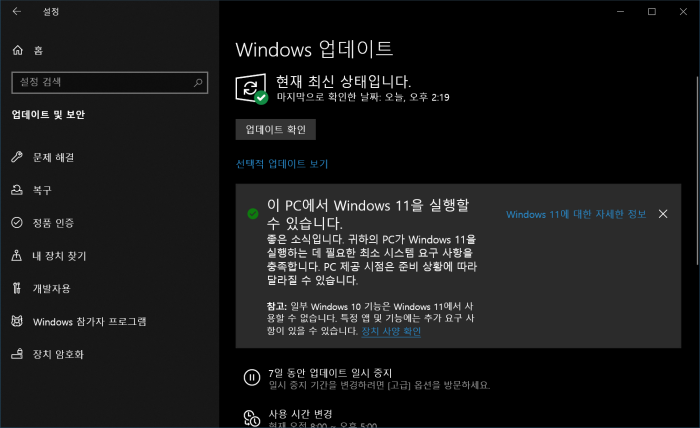700x428 pixels.
Task: Click the 업데이트 확인 button
Action: point(275,129)
